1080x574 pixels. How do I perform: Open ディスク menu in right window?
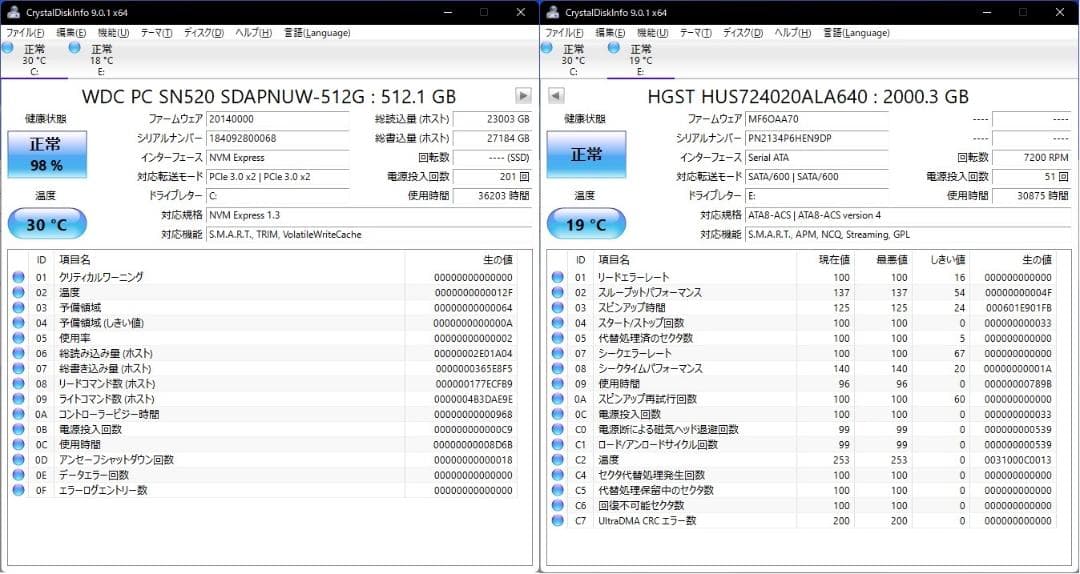(742, 32)
